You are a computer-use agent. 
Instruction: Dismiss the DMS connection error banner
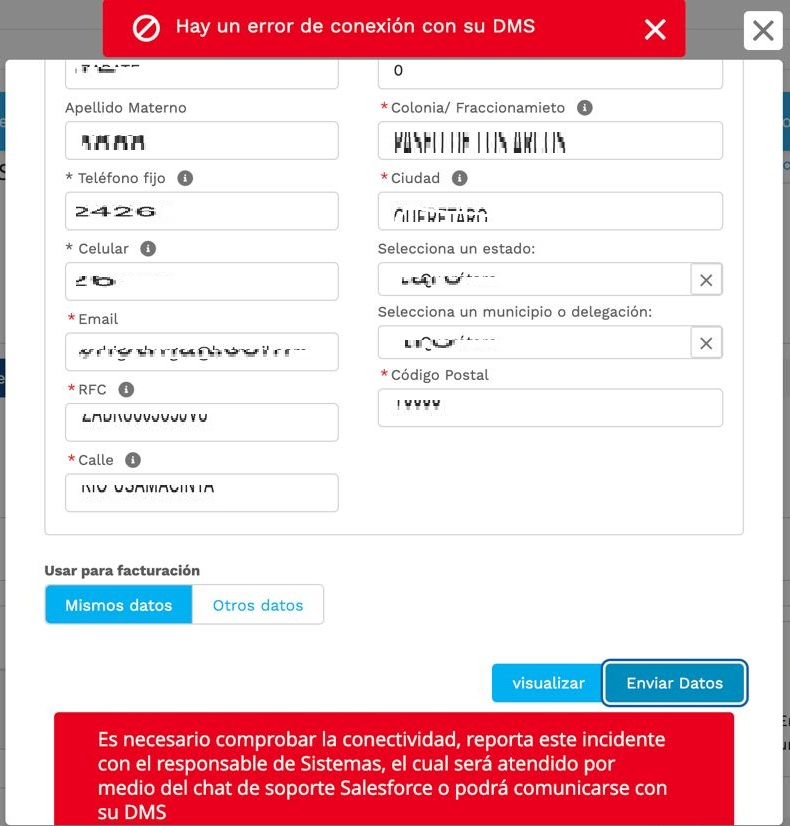pyautogui.click(x=655, y=29)
